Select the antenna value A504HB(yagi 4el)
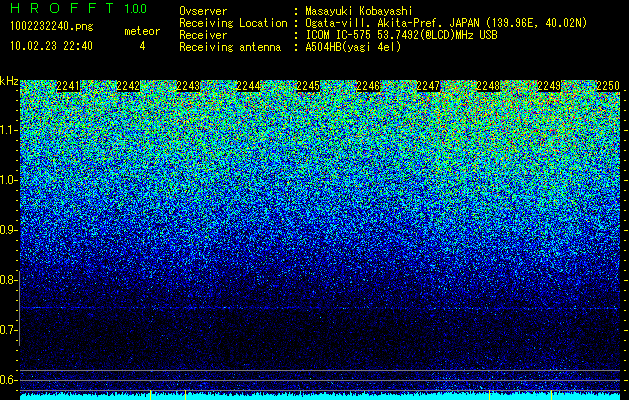This screenshot has height=400, width=629. coord(353,47)
